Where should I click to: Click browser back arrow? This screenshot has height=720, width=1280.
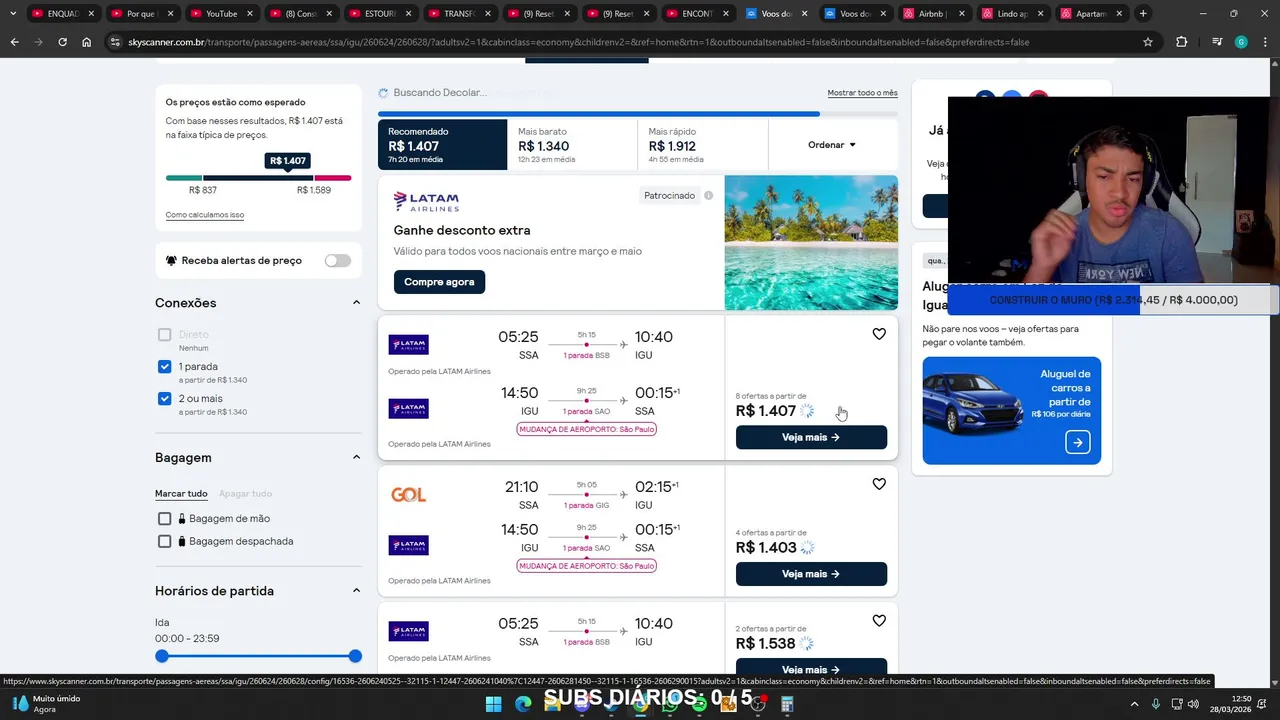pyautogui.click(x=14, y=42)
